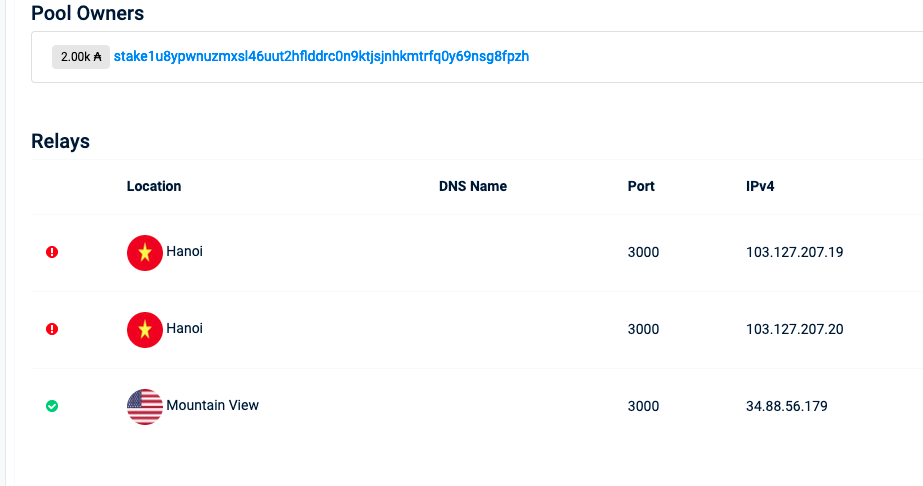Viewport: 923px width, 486px height.
Task: Click IP address 34.88.56.179
Action: coord(786,406)
